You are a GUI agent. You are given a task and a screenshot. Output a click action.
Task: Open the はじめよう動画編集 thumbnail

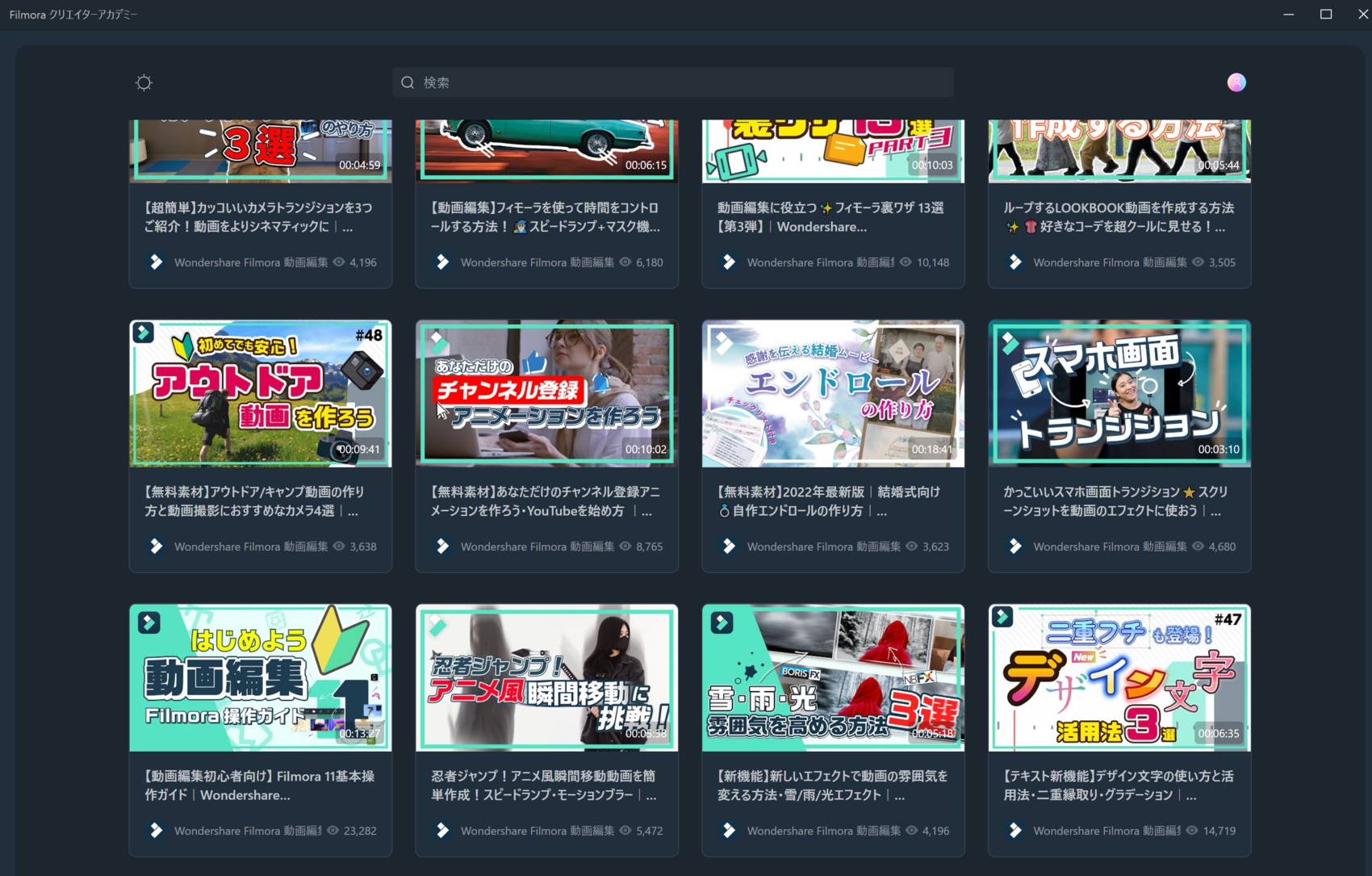click(261, 678)
